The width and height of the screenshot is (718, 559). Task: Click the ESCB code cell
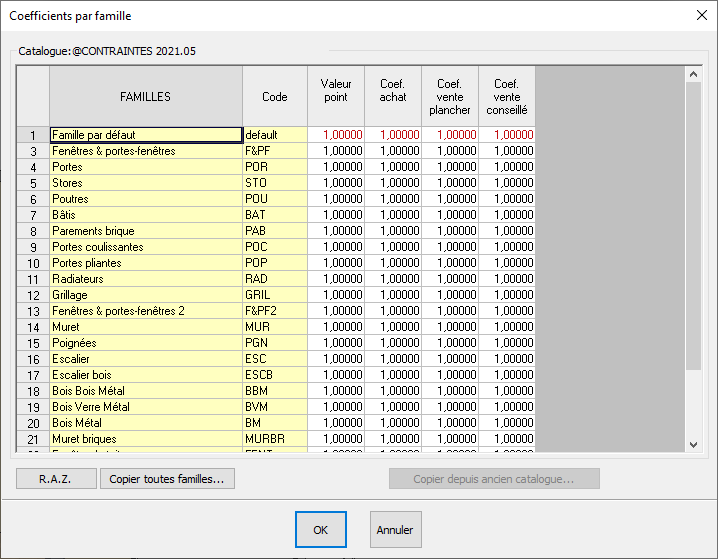[x=274, y=375]
